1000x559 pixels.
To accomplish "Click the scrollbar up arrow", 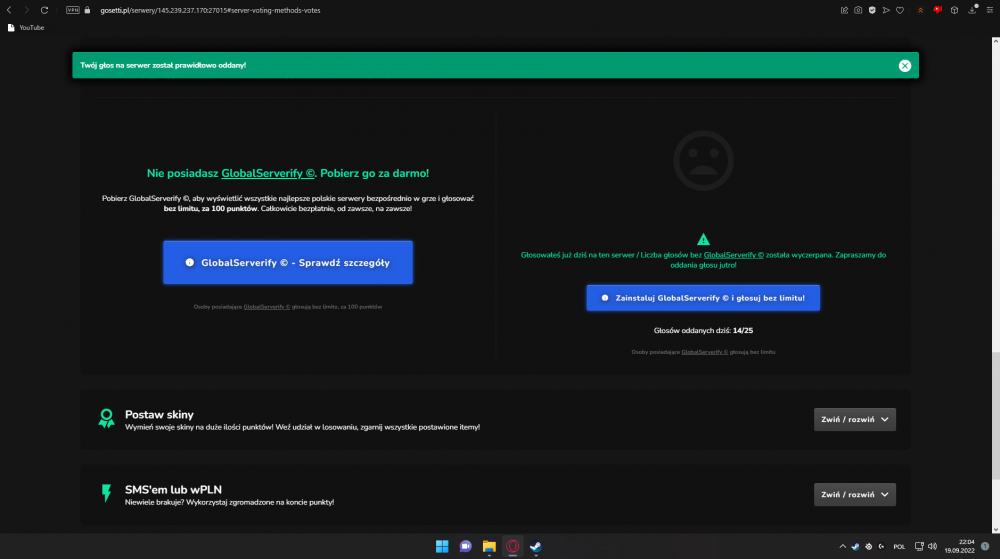I will point(996,42).
